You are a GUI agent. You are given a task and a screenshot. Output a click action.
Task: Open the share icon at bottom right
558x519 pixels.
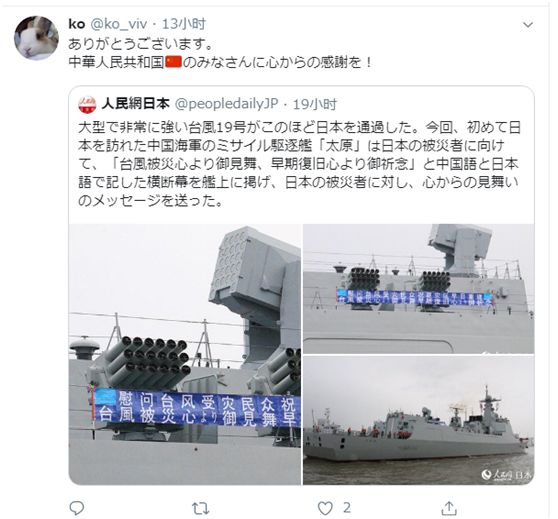[x=449, y=508]
